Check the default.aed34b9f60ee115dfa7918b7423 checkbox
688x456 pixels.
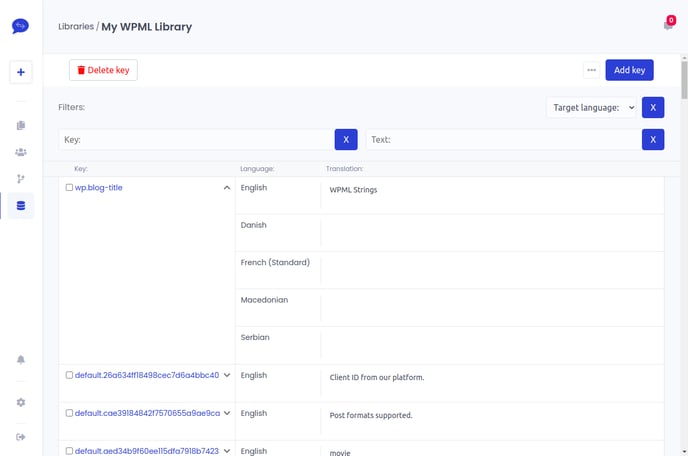pyautogui.click(x=69, y=451)
